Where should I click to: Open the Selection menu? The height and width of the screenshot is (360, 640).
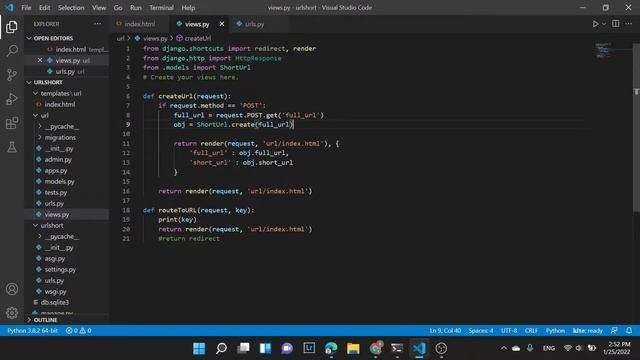[x=71, y=8]
